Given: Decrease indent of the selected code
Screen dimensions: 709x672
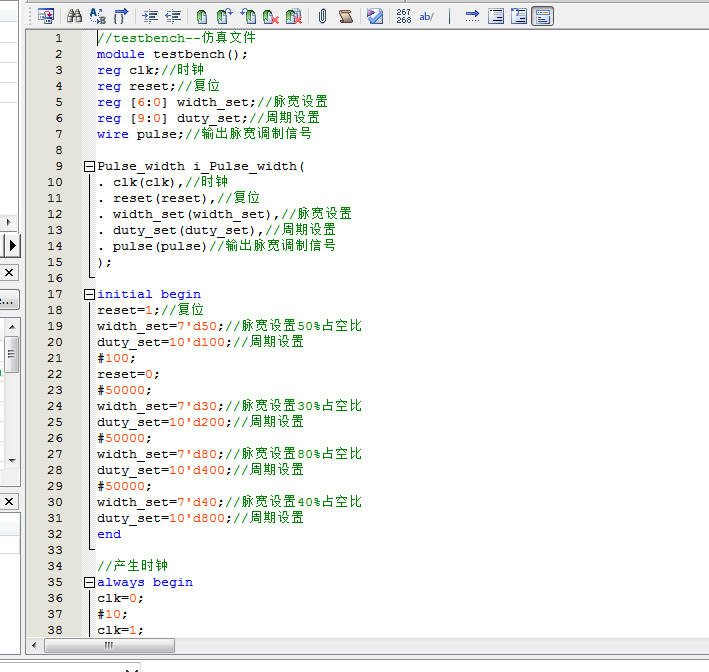Looking at the screenshot, I should [x=173, y=17].
